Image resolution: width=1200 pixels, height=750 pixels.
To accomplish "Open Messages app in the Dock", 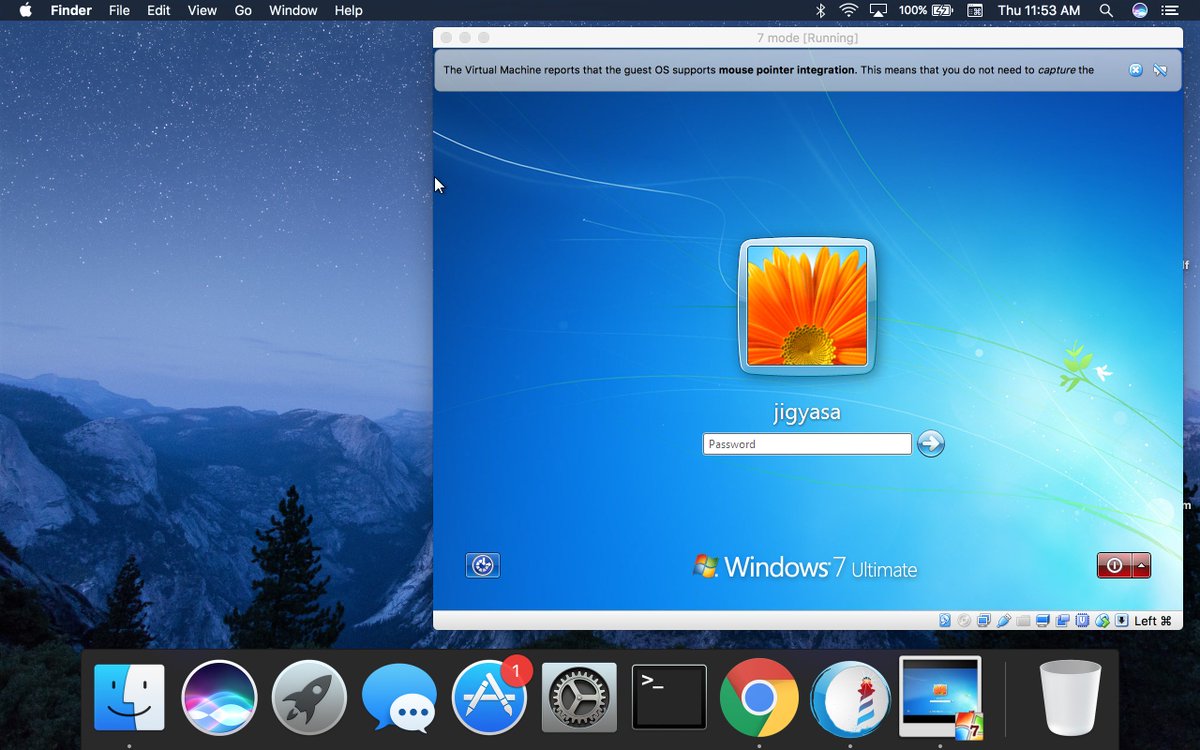I will (399, 697).
